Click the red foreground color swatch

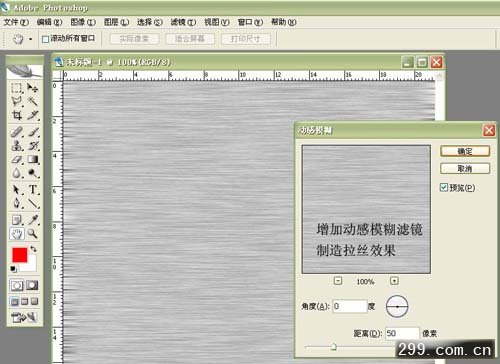click(20, 255)
